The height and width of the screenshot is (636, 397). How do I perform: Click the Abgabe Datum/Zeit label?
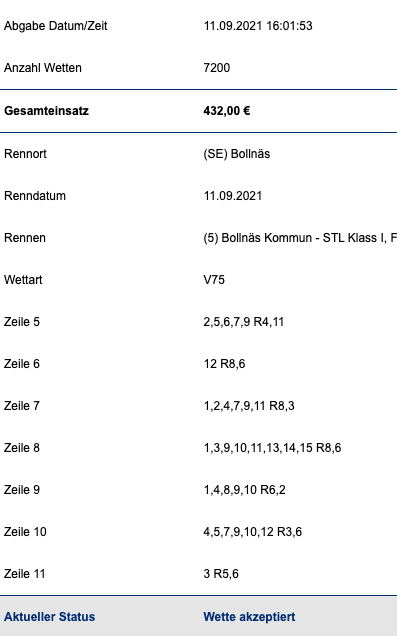pyautogui.click(x=56, y=26)
